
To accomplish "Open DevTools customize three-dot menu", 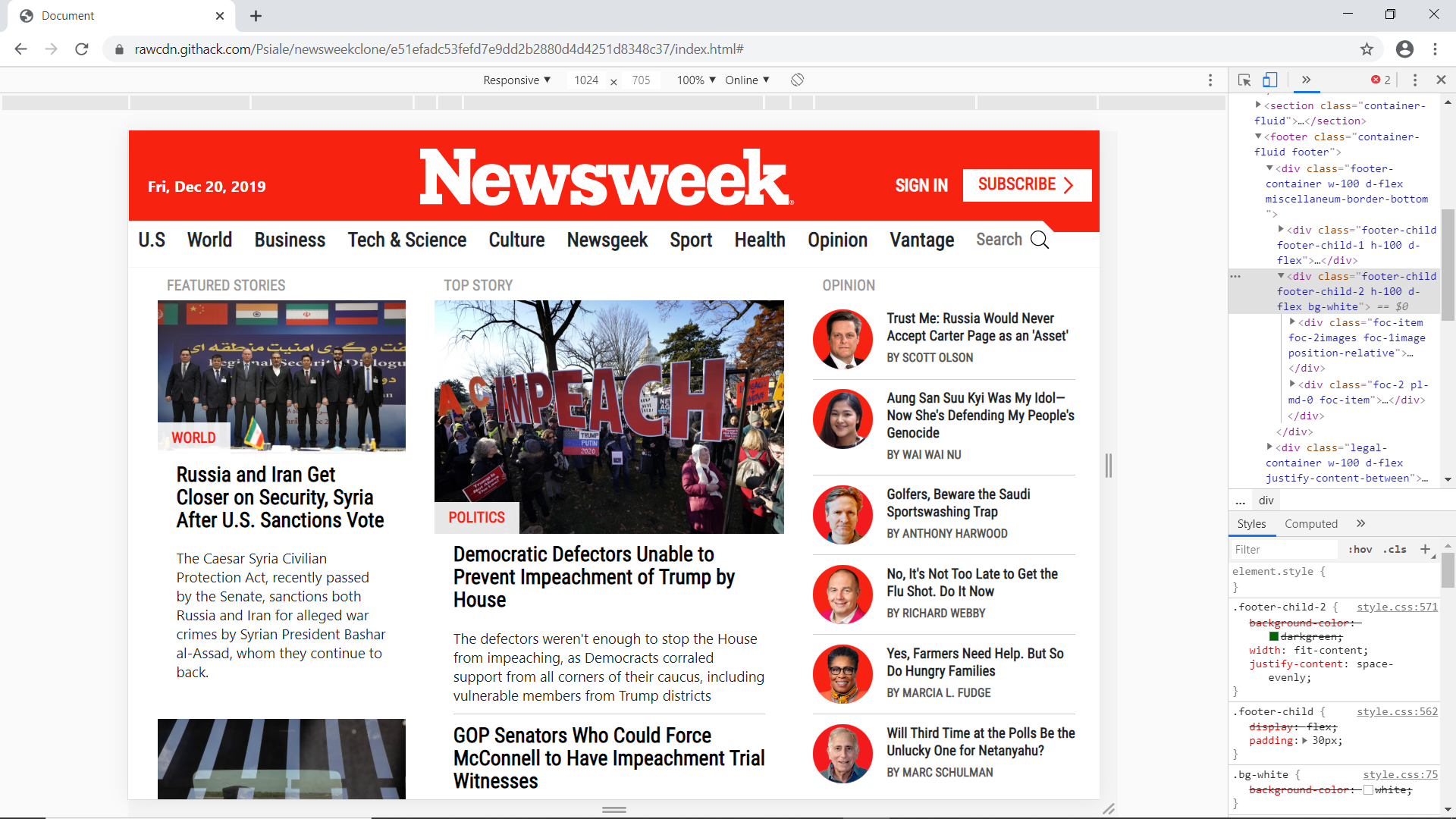I will (x=1415, y=80).
